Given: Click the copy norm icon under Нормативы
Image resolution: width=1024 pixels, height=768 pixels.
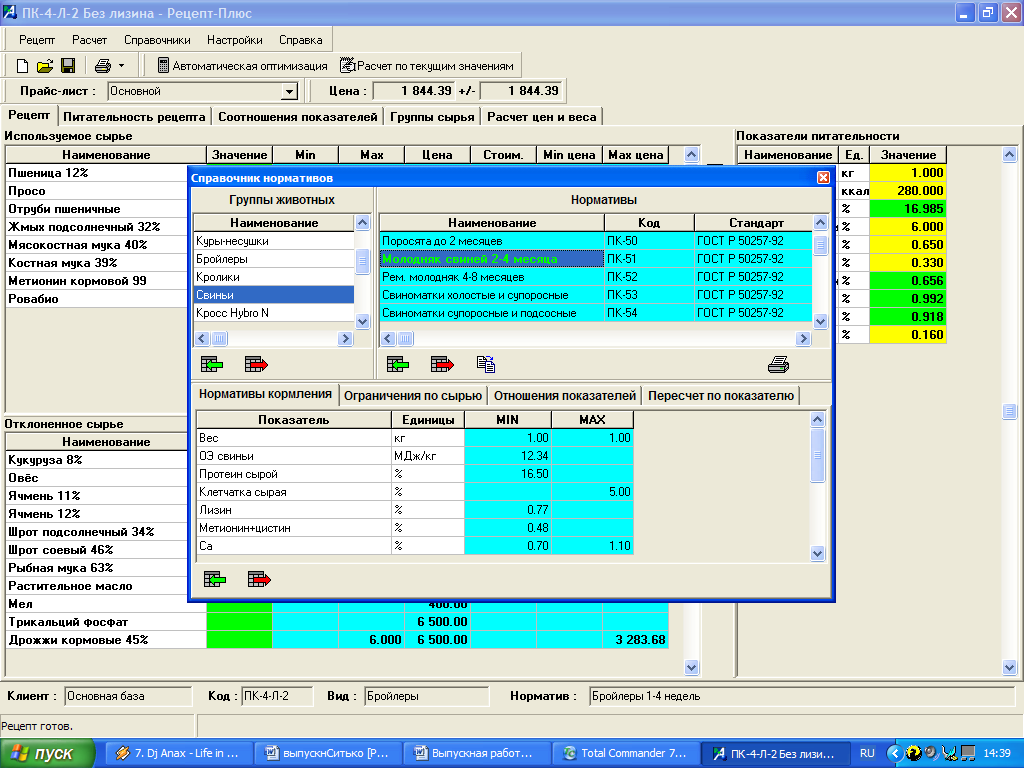Looking at the screenshot, I should (x=486, y=364).
